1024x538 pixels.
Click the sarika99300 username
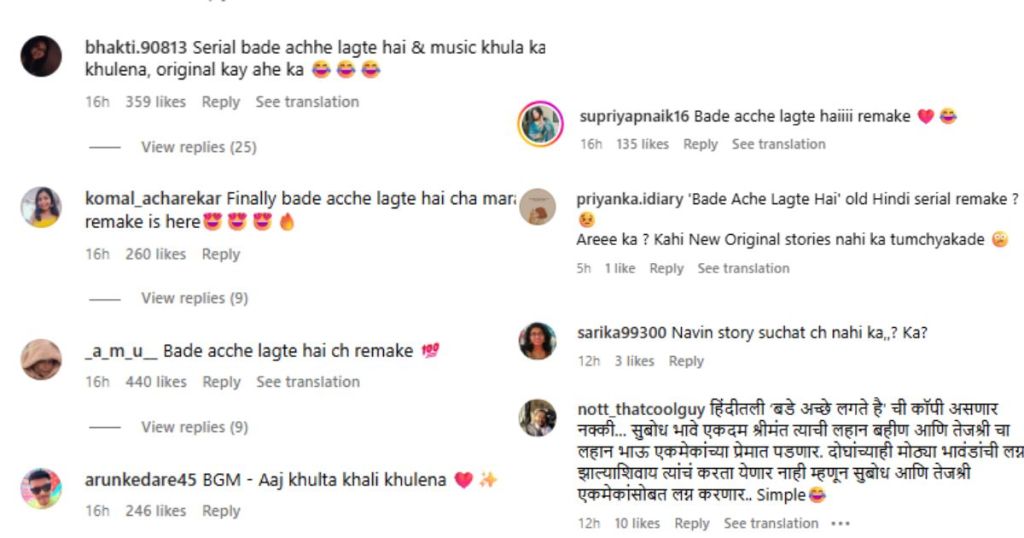[622, 333]
